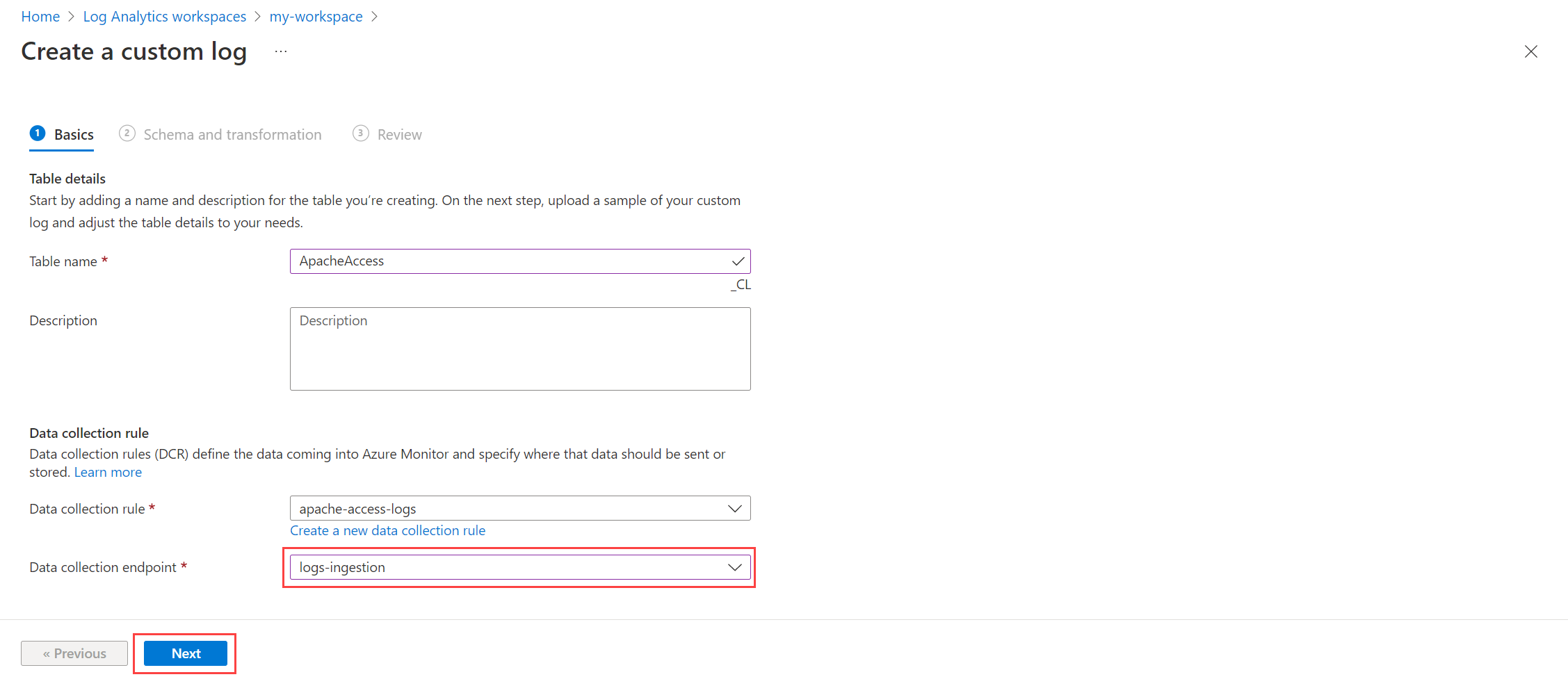Viewport: 1568px width, 686px height.
Task: Switch to the Review tab
Action: (x=399, y=135)
